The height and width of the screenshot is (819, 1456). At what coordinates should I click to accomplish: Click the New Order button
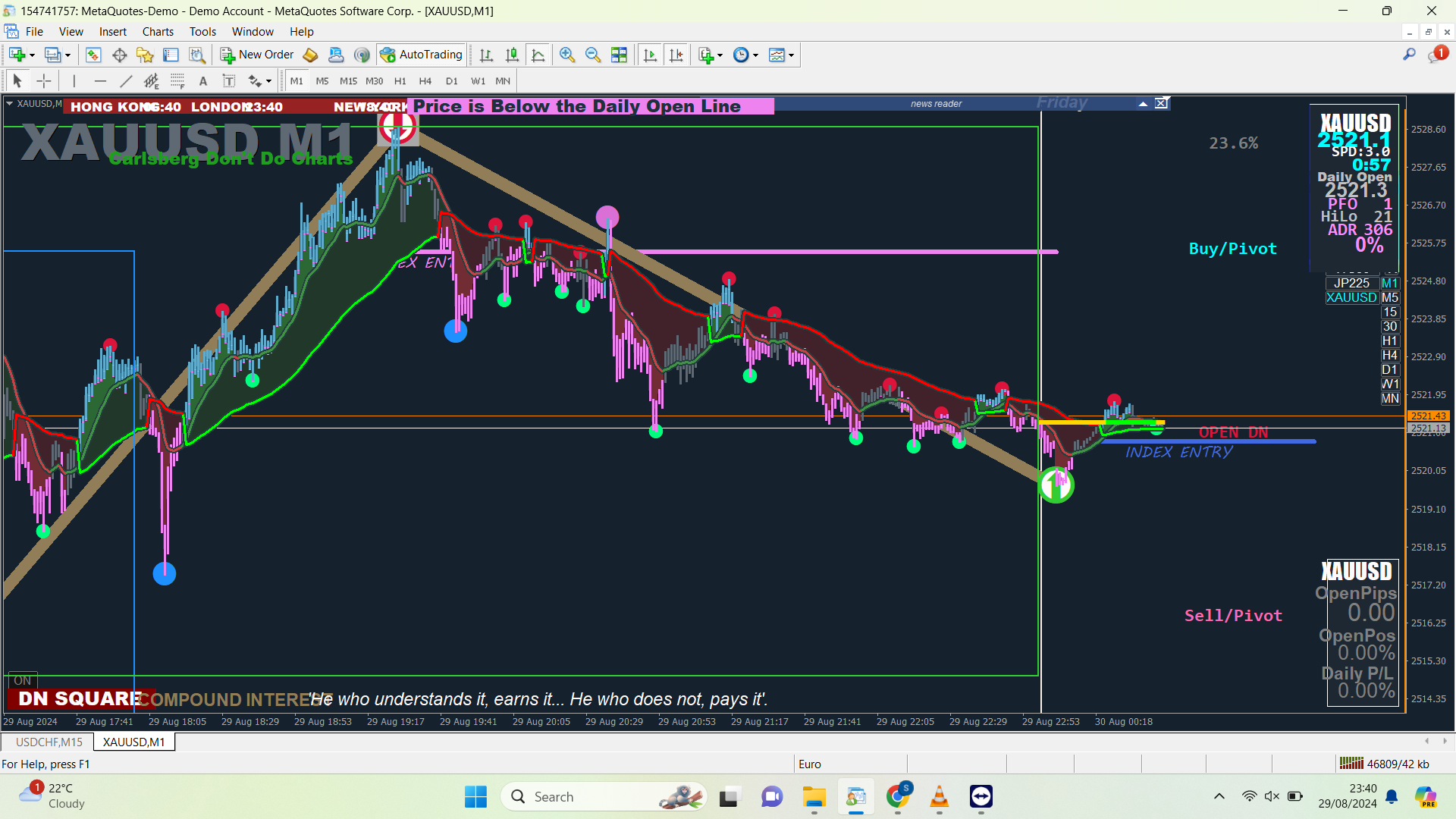point(257,55)
